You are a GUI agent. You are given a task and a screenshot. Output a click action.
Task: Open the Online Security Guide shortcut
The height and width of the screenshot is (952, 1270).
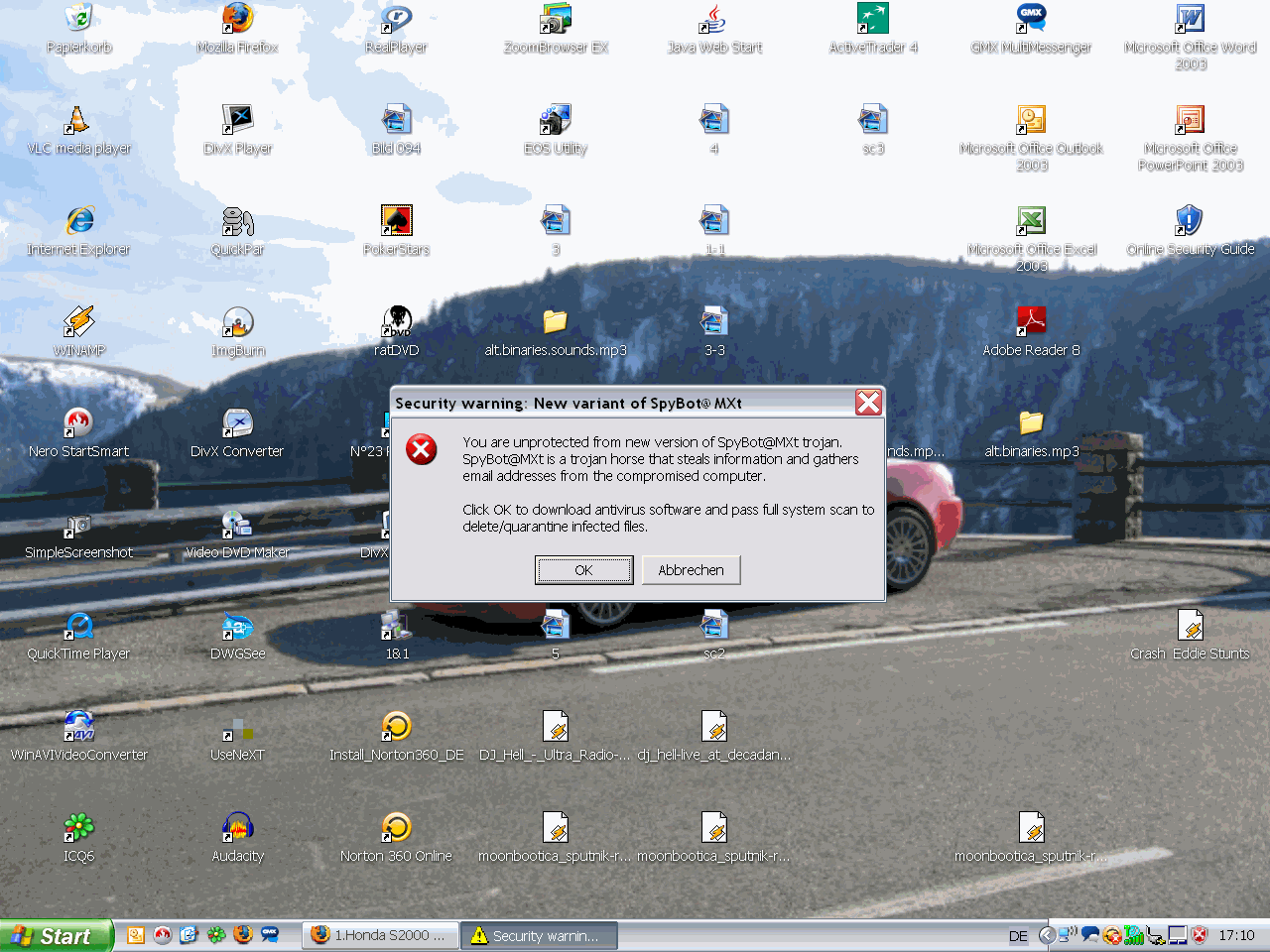coord(1190,221)
